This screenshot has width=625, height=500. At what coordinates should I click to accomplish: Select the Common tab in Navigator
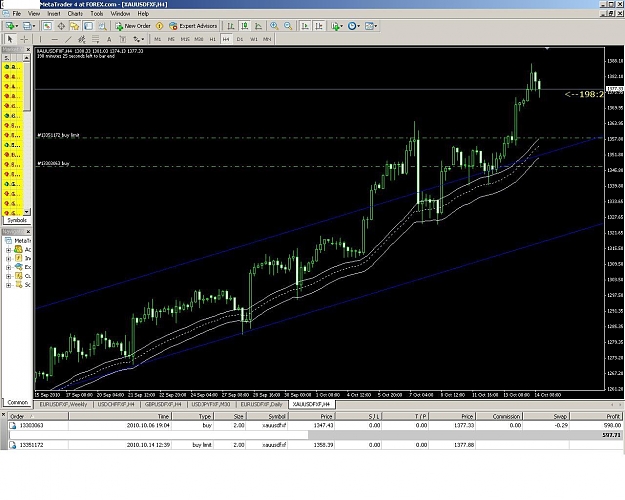(x=18, y=402)
